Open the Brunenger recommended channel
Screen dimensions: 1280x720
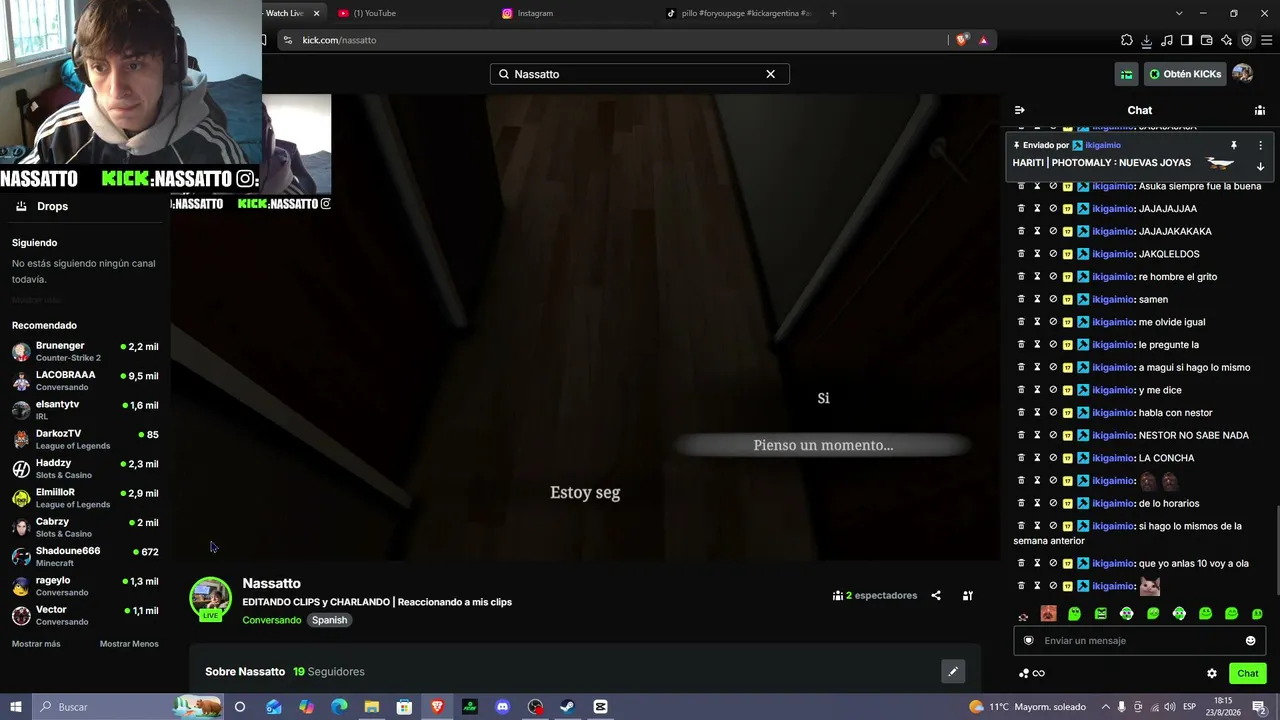pyautogui.click(x=85, y=351)
